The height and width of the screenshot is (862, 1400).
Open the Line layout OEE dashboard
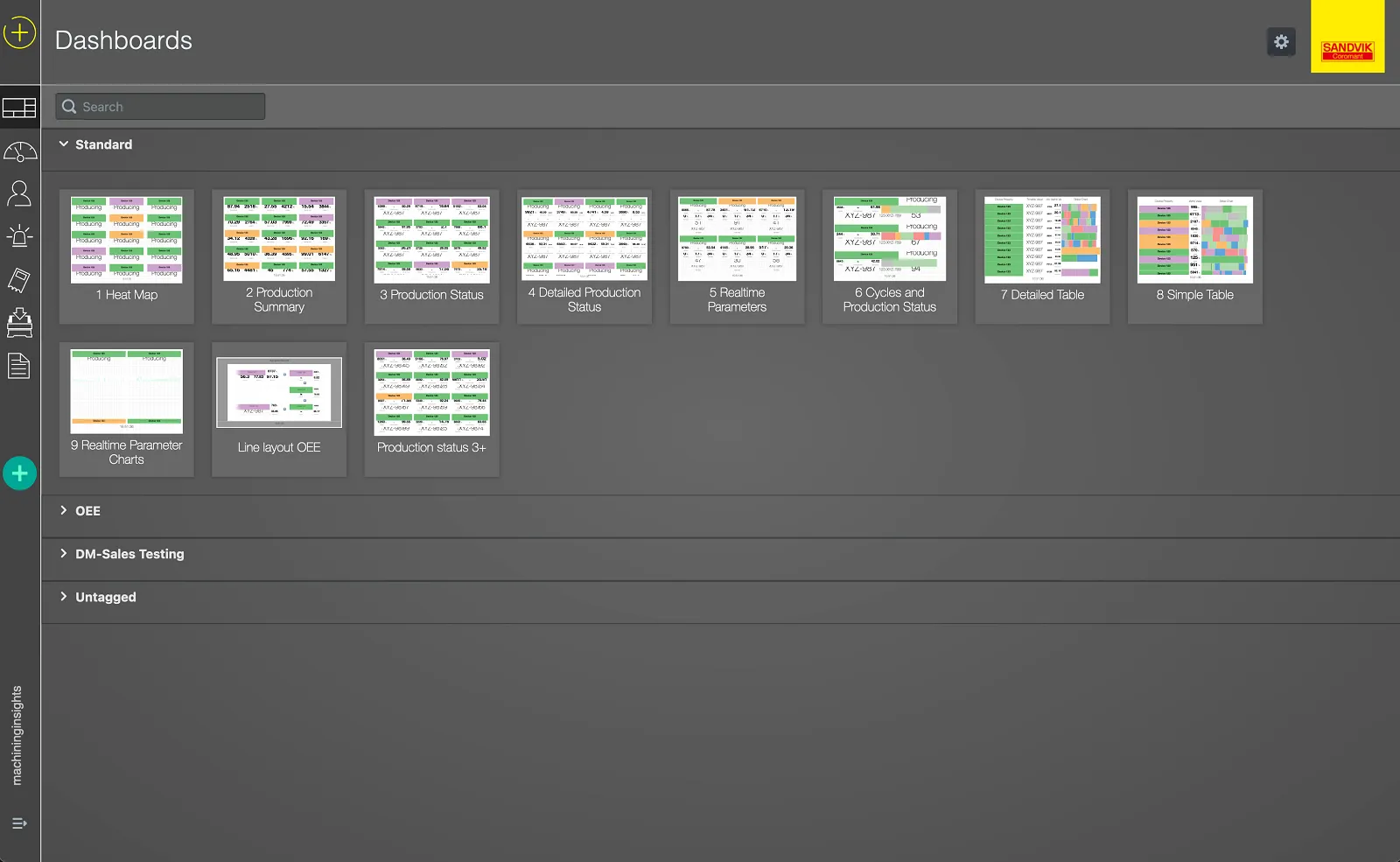click(x=278, y=410)
